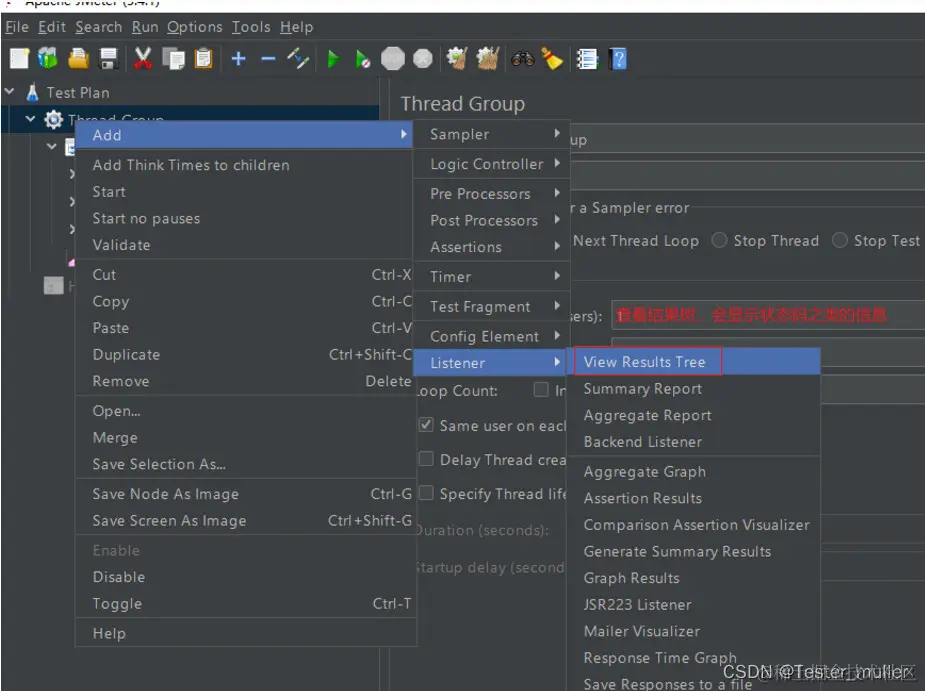
Task: Select the Stop Test radio button
Action: [x=839, y=240]
